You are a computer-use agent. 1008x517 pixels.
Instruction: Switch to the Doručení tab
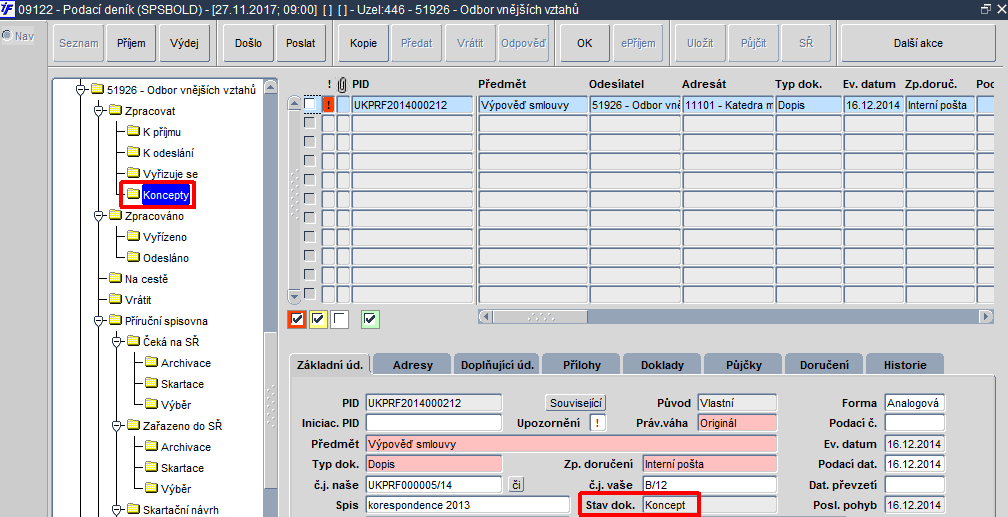pos(825,365)
